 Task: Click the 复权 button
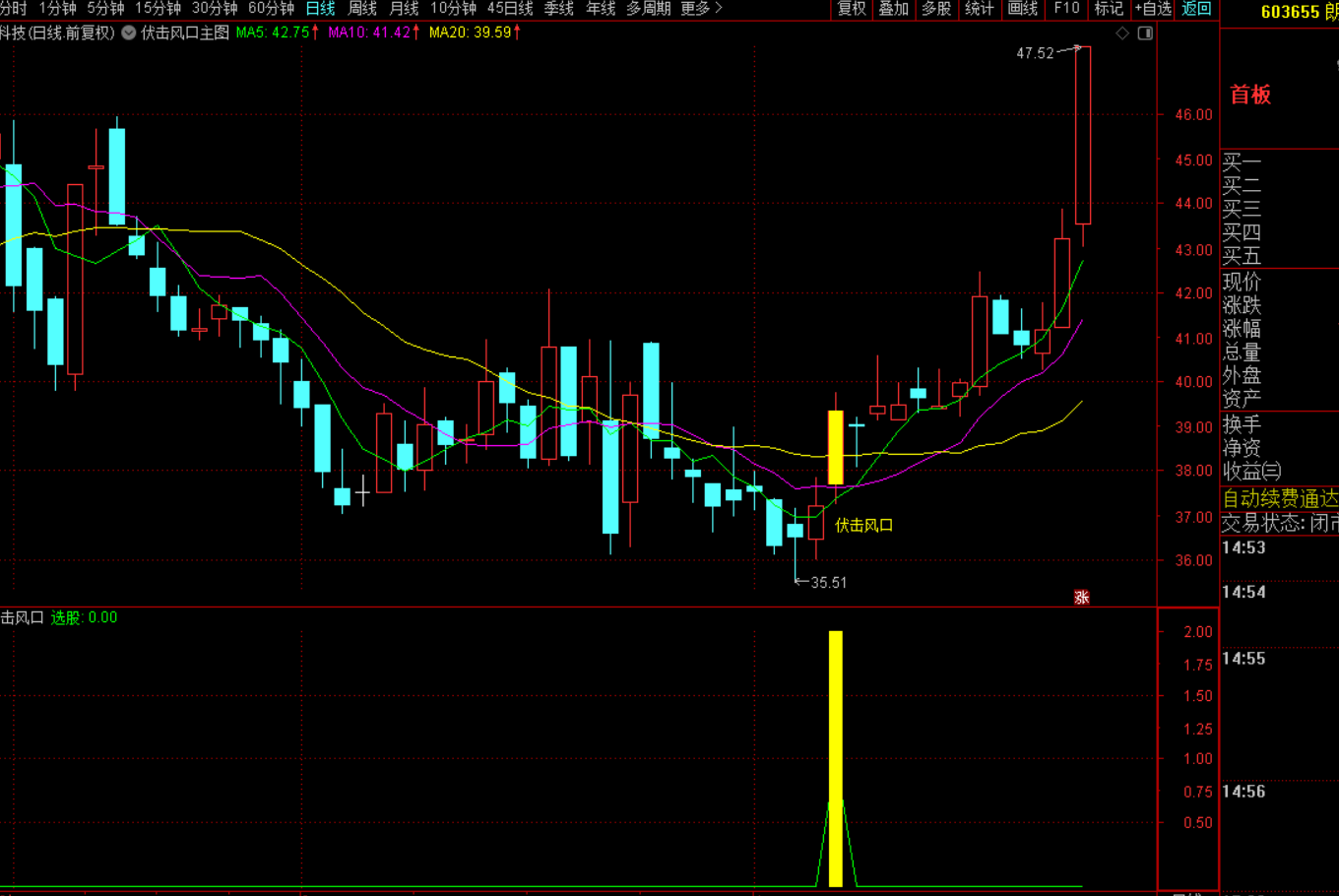coord(852,9)
